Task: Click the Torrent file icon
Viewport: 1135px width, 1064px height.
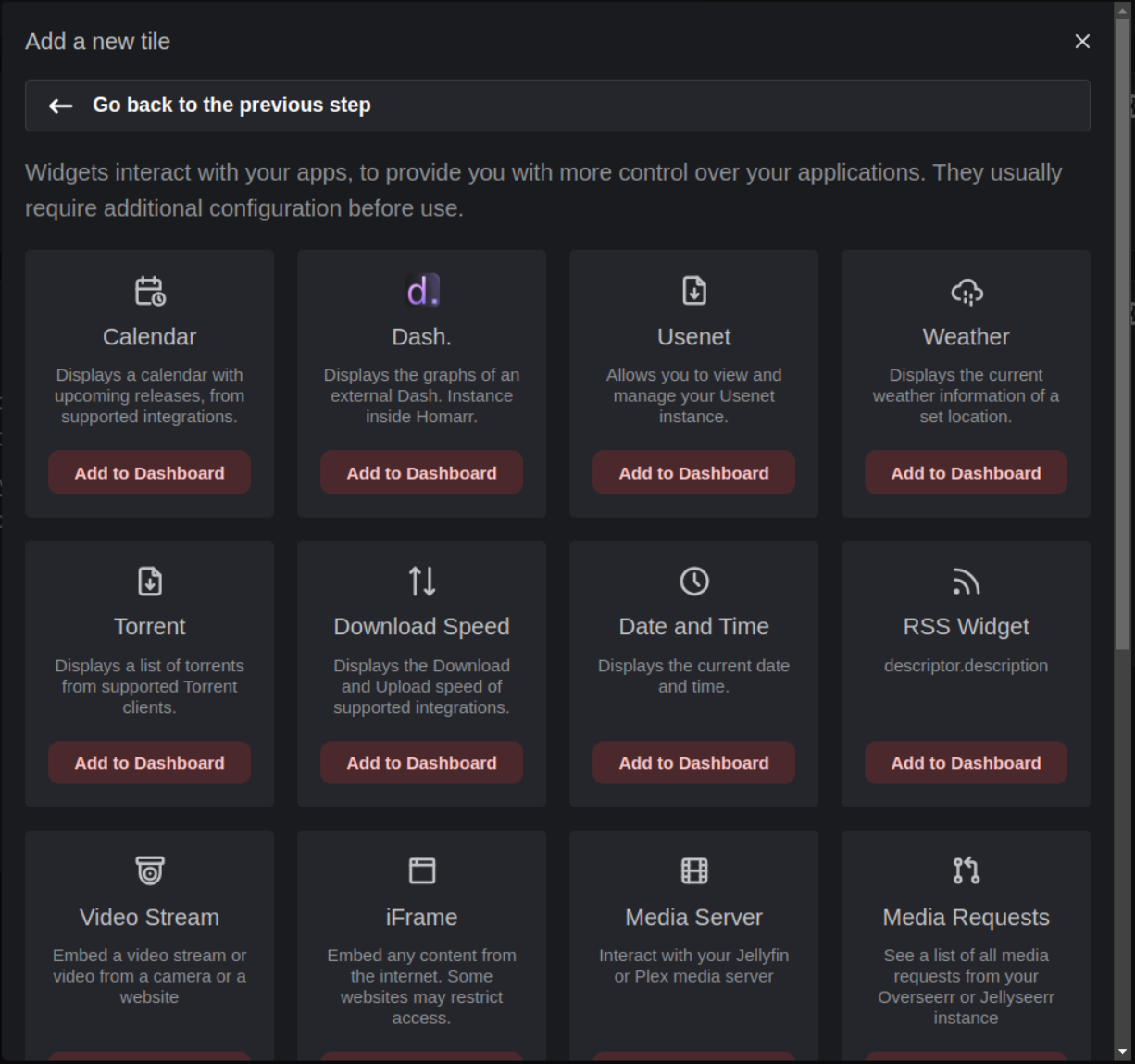Action: pyautogui.click(x=149, y=582)
